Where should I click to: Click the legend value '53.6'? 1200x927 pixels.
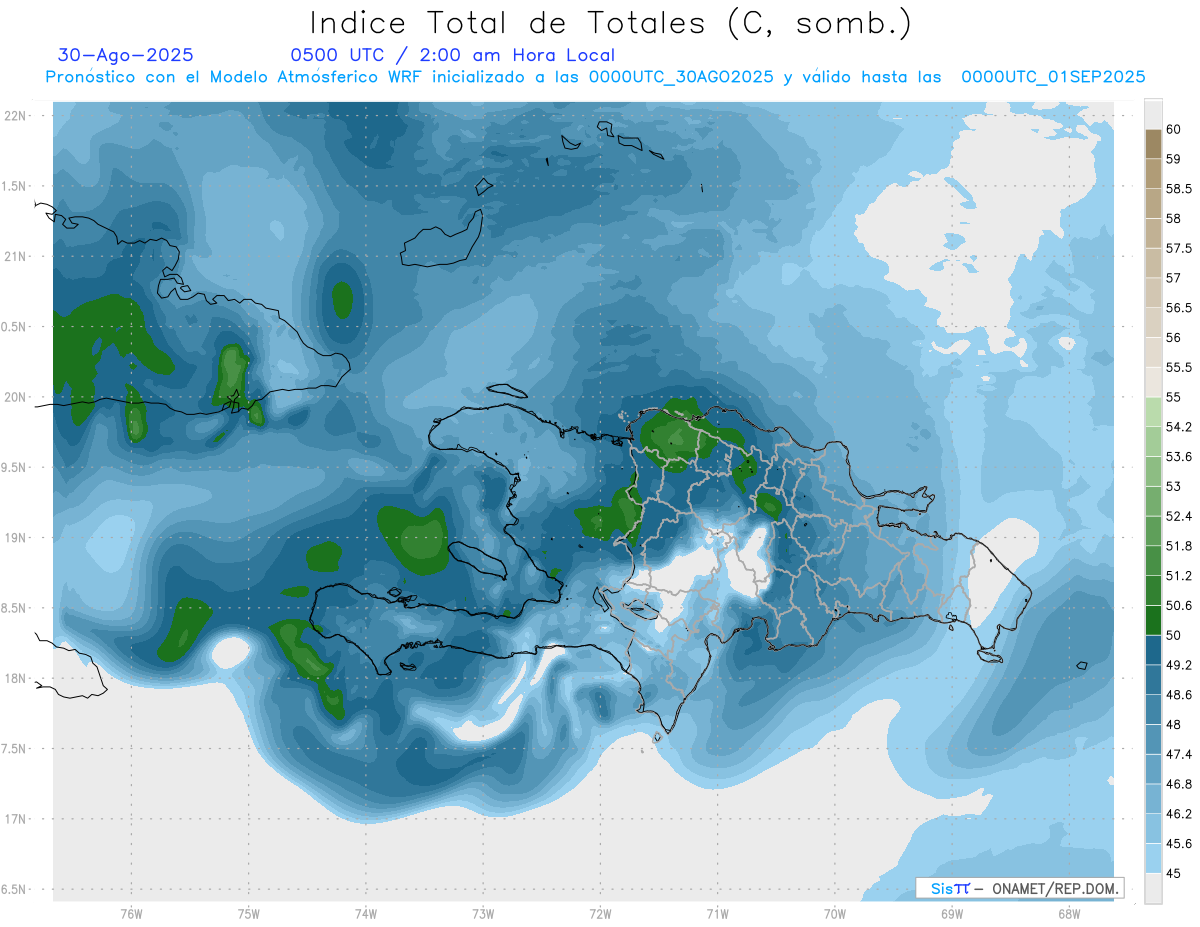[x=1179, y=457]
